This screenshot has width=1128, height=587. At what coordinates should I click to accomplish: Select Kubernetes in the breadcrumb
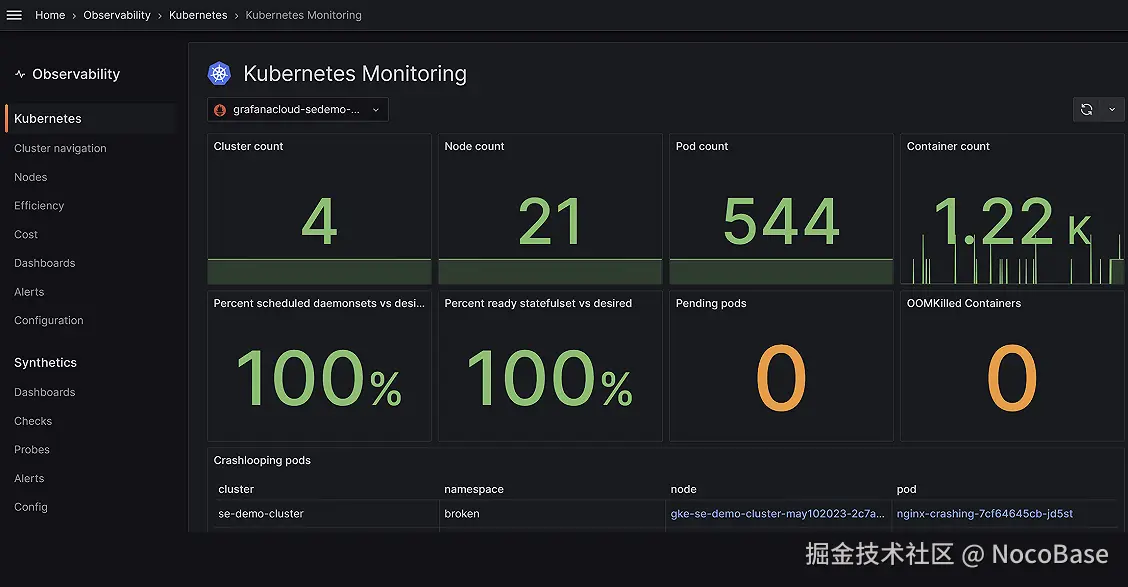(x=198, y=15)
